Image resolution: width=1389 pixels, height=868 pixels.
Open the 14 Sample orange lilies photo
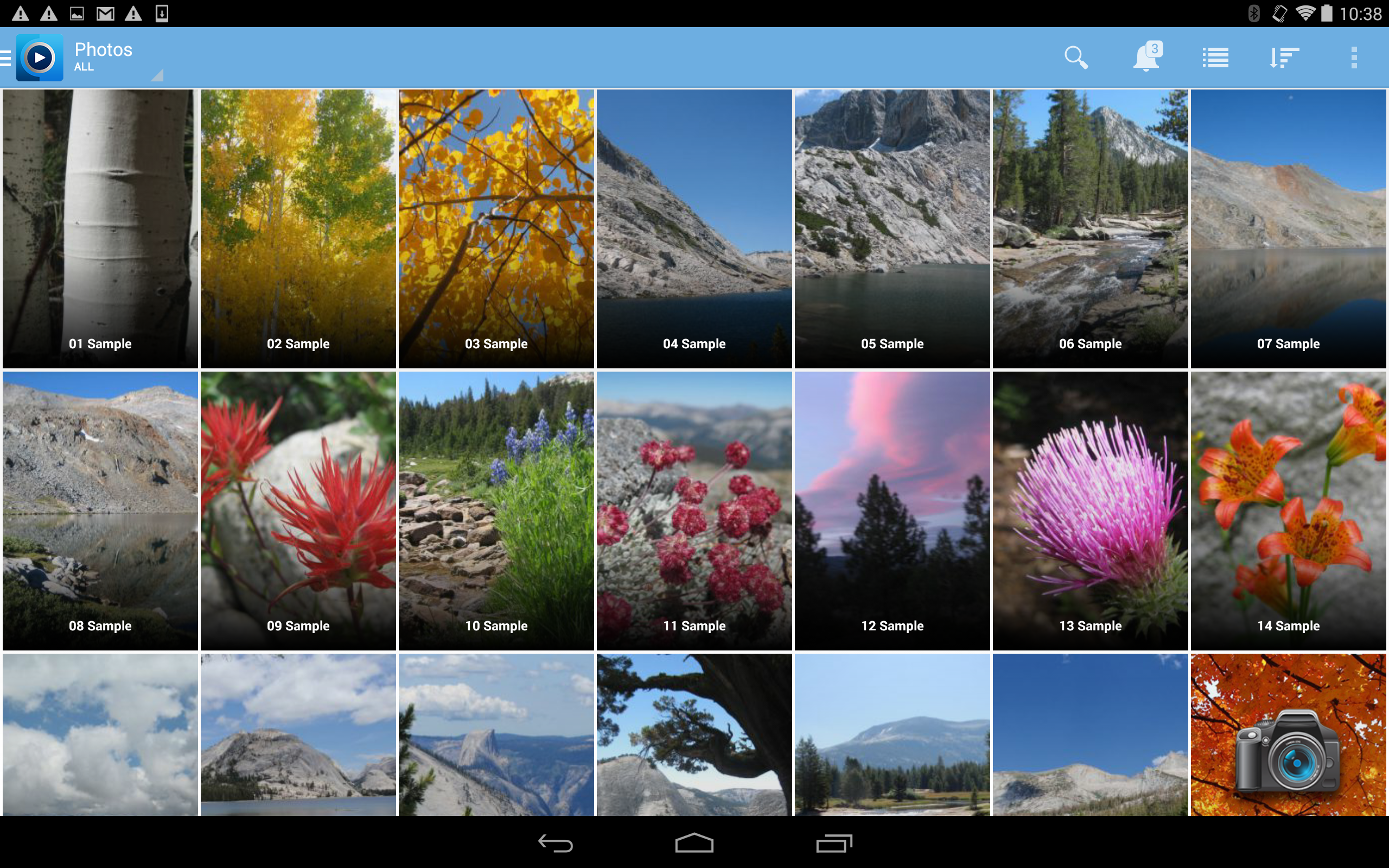coord(1288,510)
